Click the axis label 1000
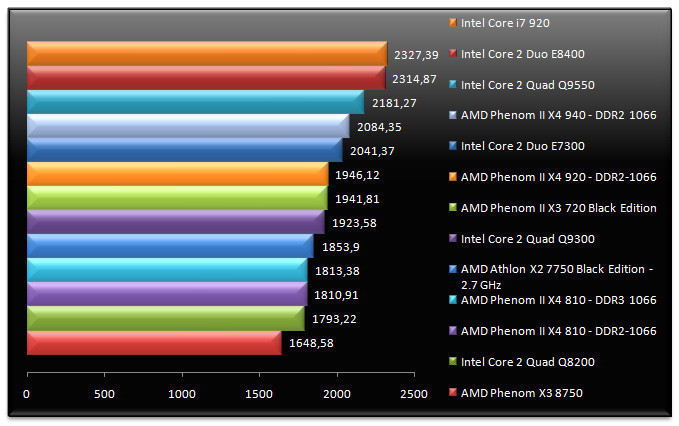The width and height of the screenshot is (679, 426). click(x=182, y=394)
